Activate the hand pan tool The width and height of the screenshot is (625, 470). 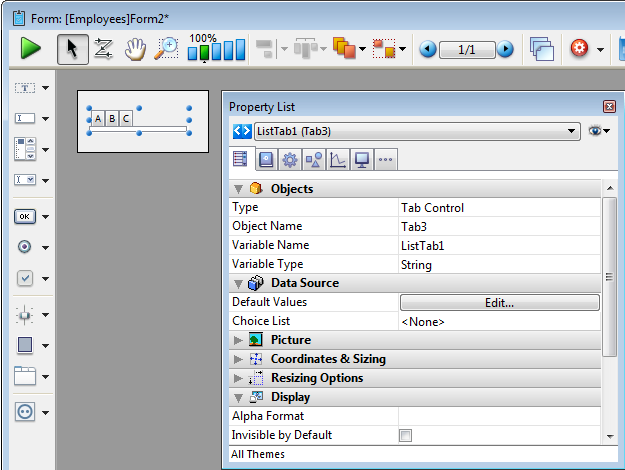tap(135, 48)
